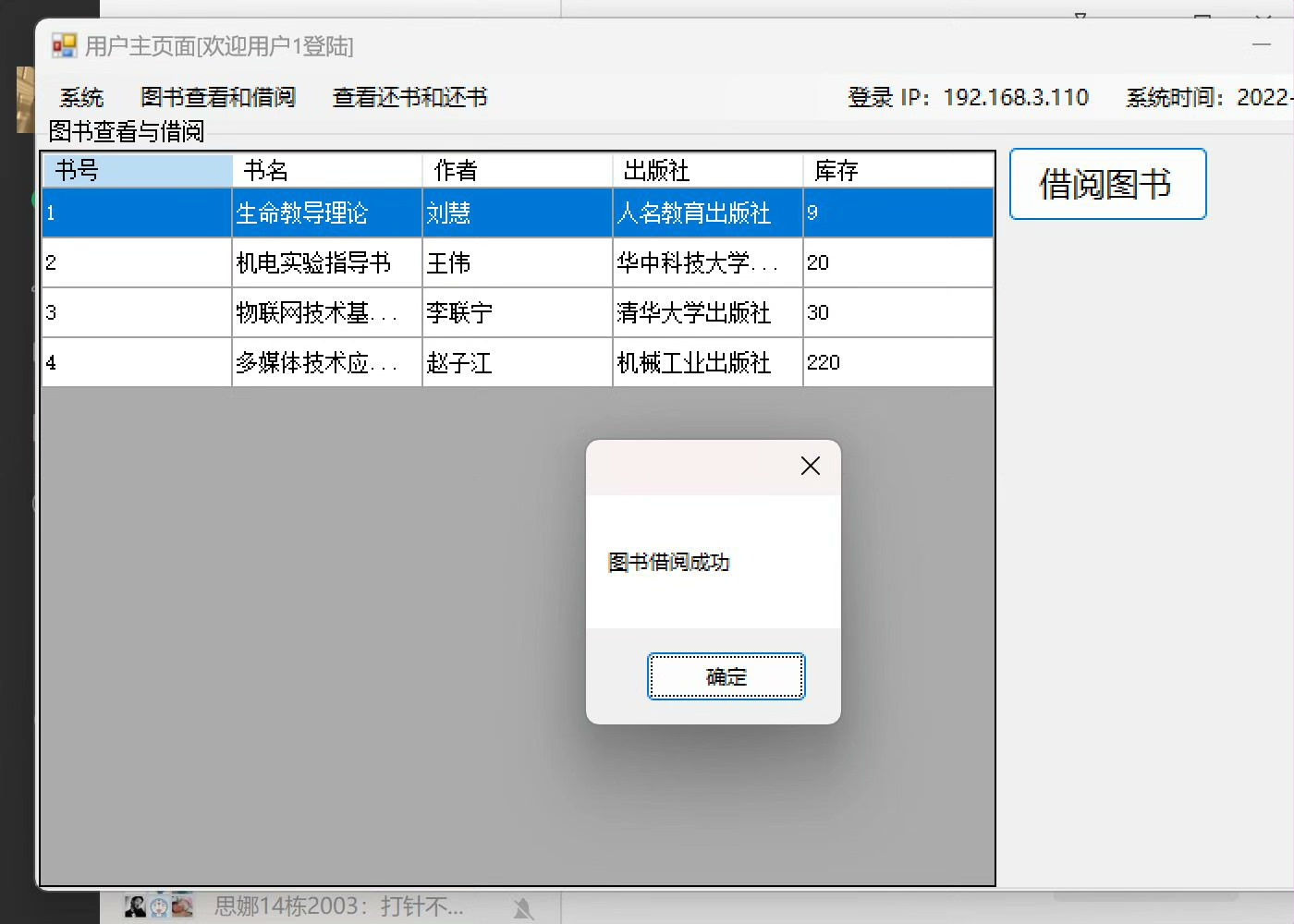Select the 物联网技术基... cell

(x=327, y=313)
